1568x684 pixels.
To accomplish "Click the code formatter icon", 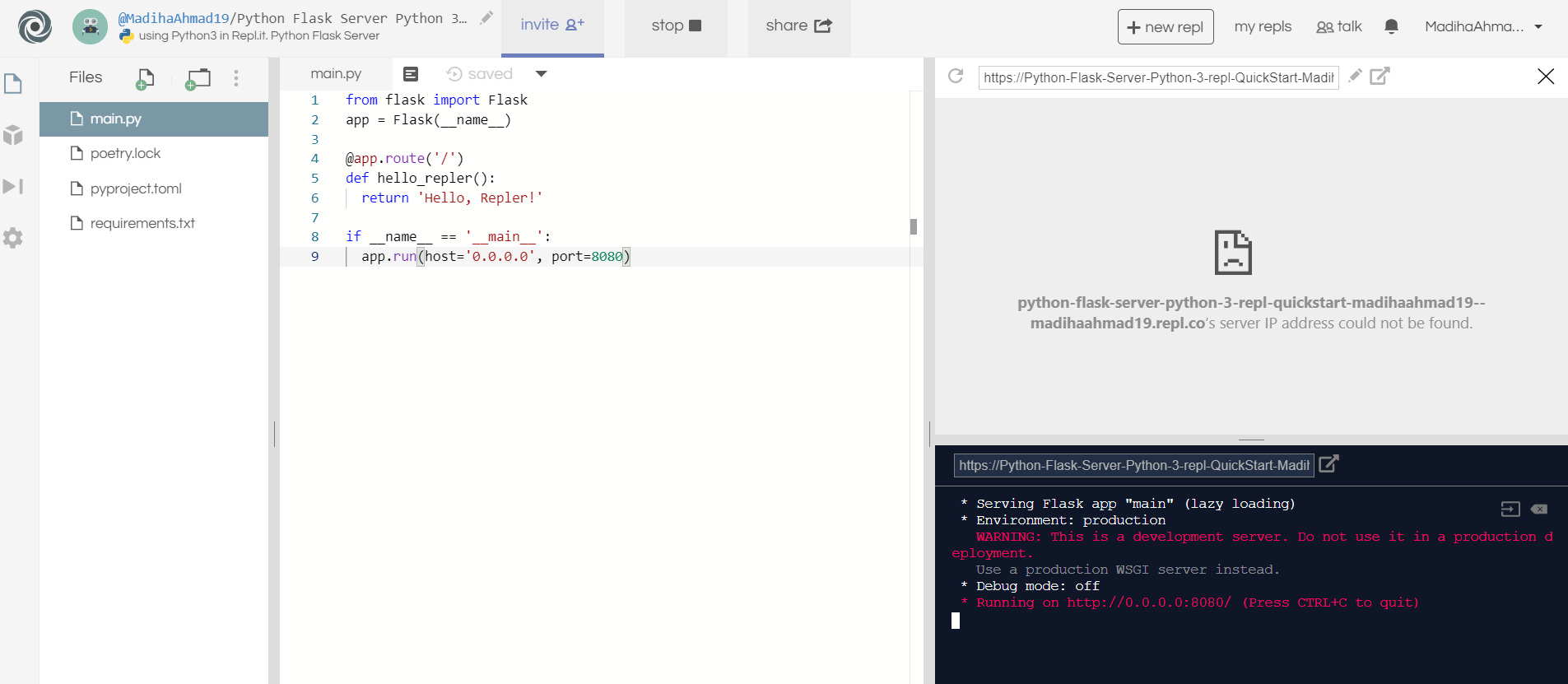I will click(x=411, y=74).
